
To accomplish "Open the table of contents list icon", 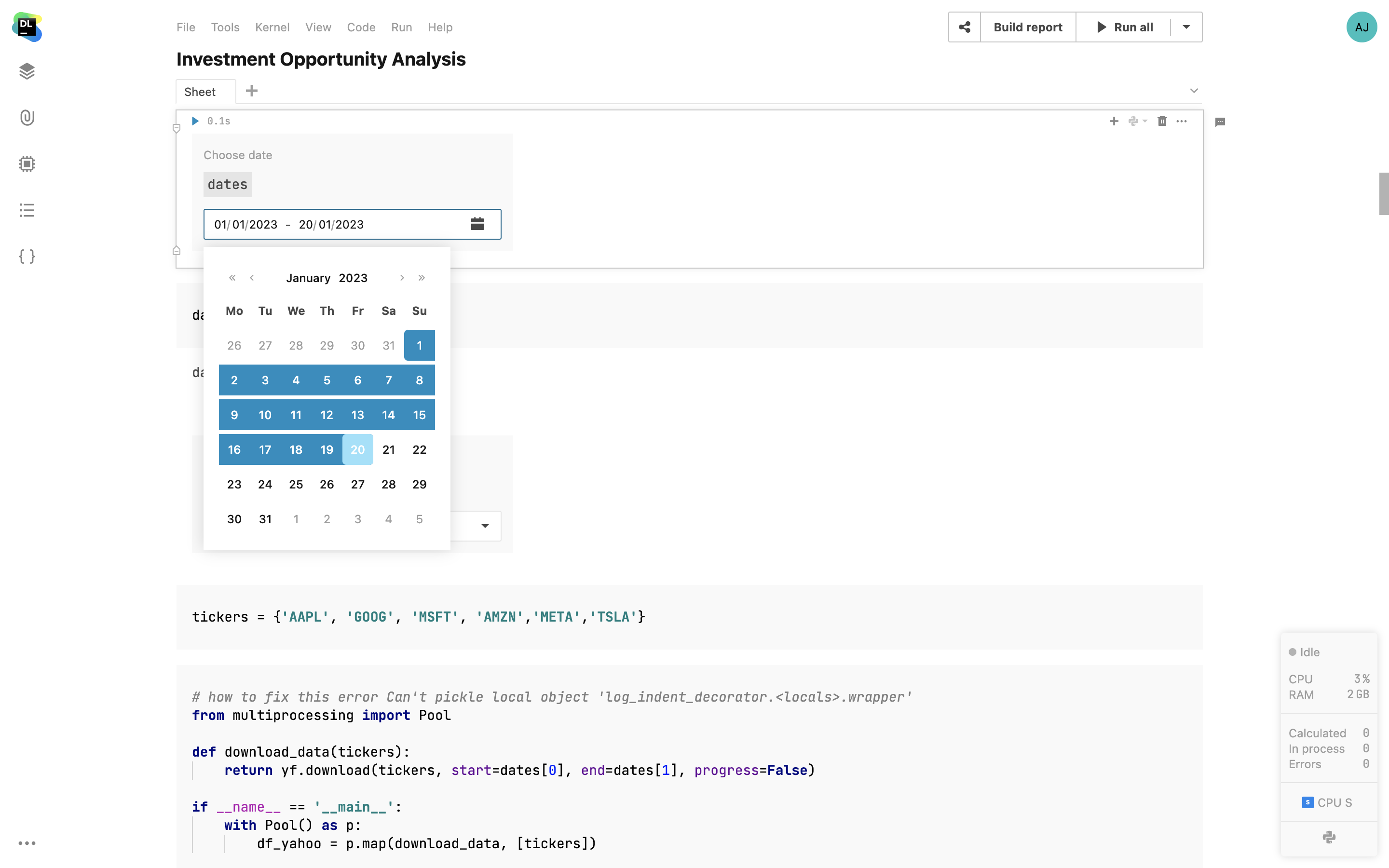I will 27,210.
